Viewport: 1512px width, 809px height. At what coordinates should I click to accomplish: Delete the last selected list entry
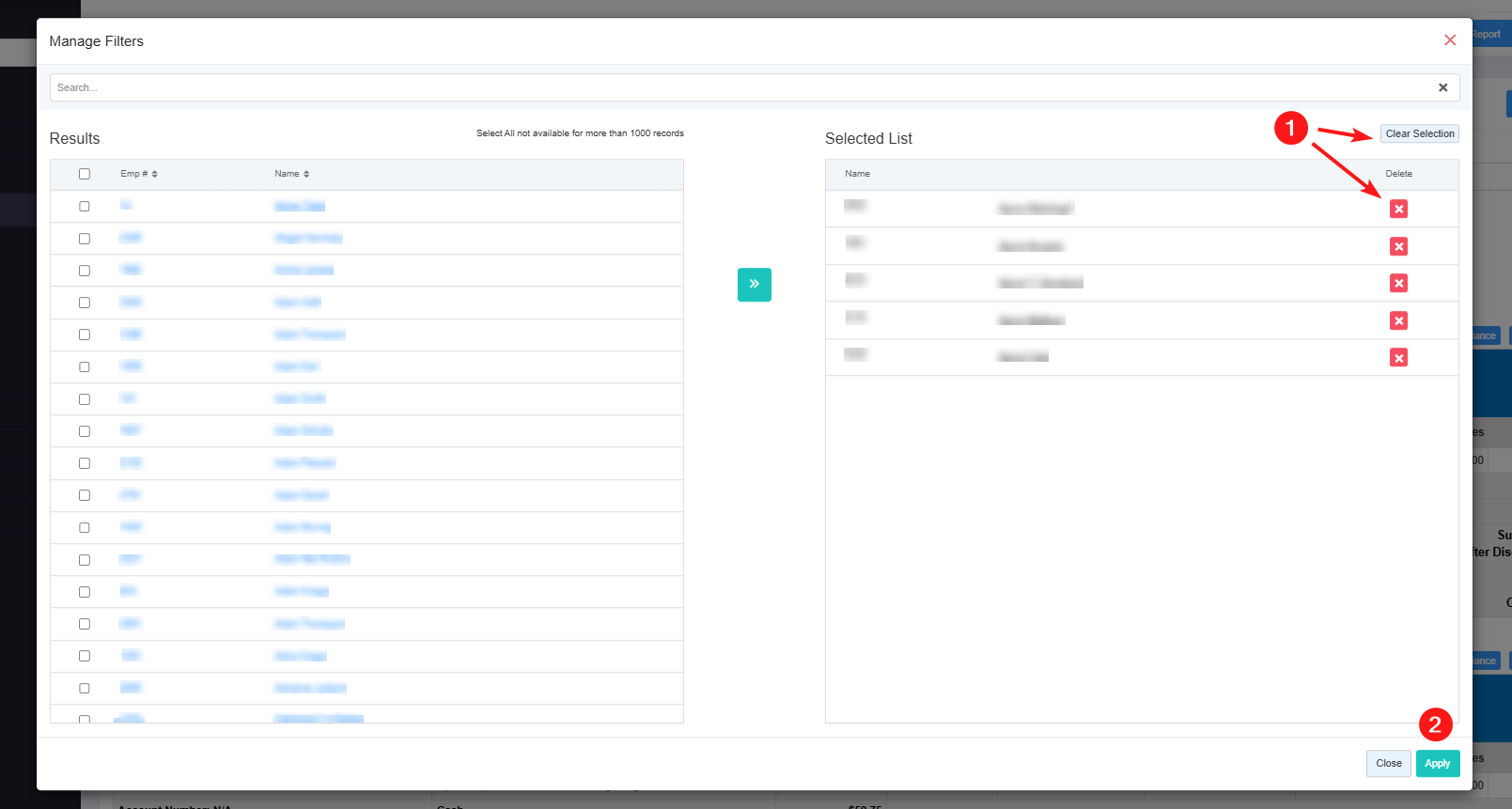point(1398,357)
